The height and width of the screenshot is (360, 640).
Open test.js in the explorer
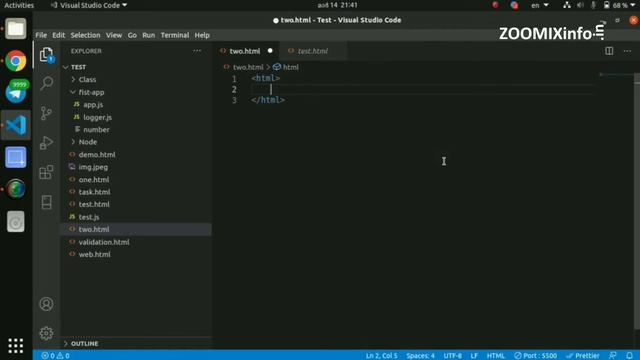(x=89, y=217)
